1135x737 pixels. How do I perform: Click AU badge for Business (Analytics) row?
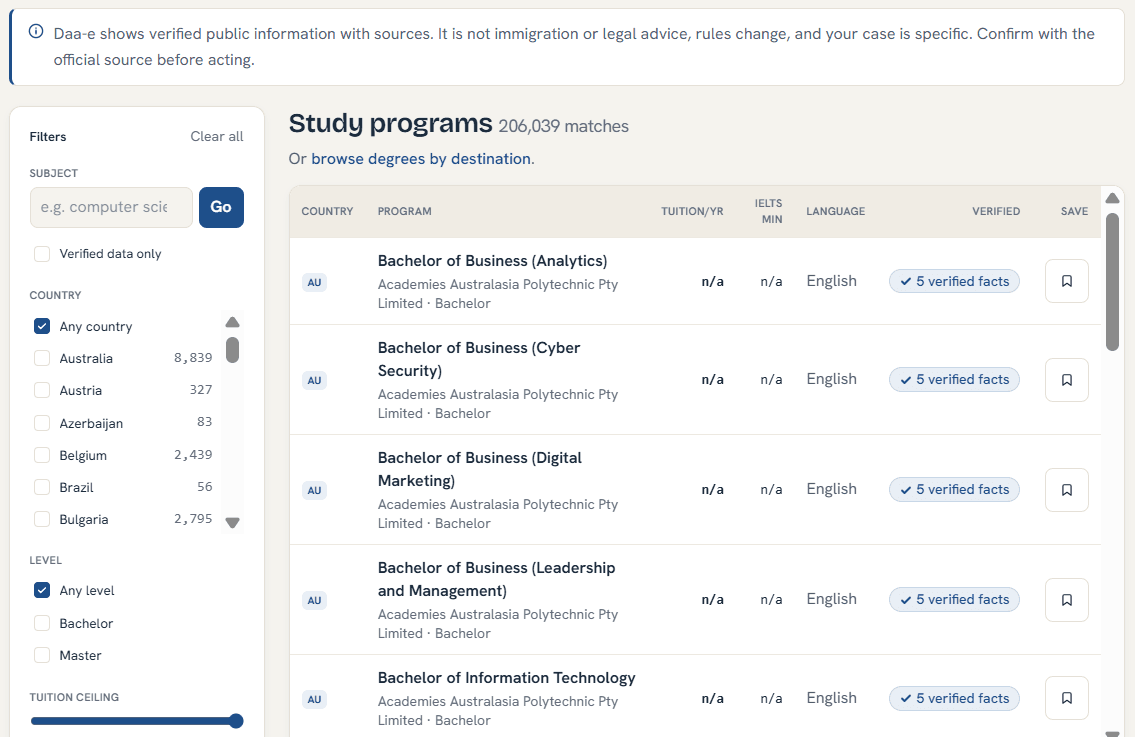click(x=314, y=282)
